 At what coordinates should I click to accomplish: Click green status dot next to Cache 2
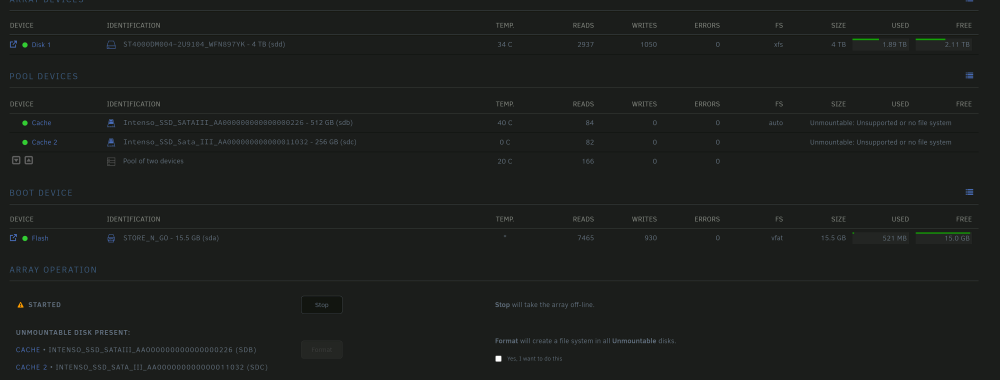tap(25, 142)
